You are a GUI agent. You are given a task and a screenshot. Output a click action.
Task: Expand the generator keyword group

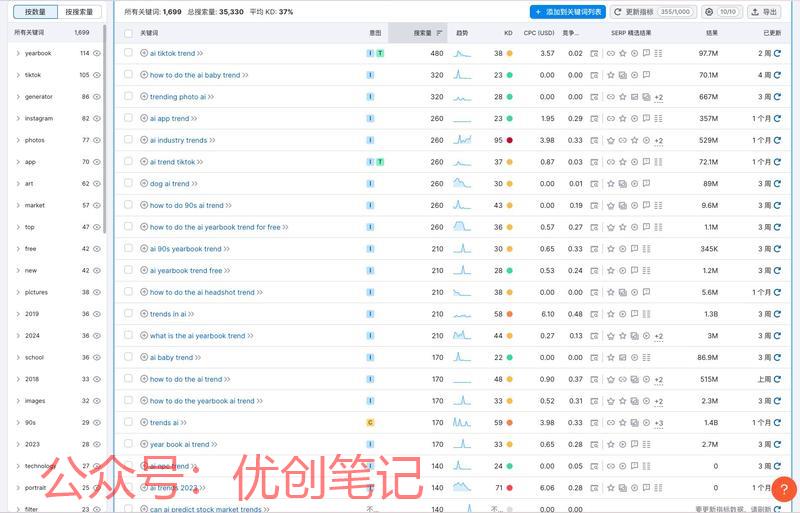(x=18, y=96)
